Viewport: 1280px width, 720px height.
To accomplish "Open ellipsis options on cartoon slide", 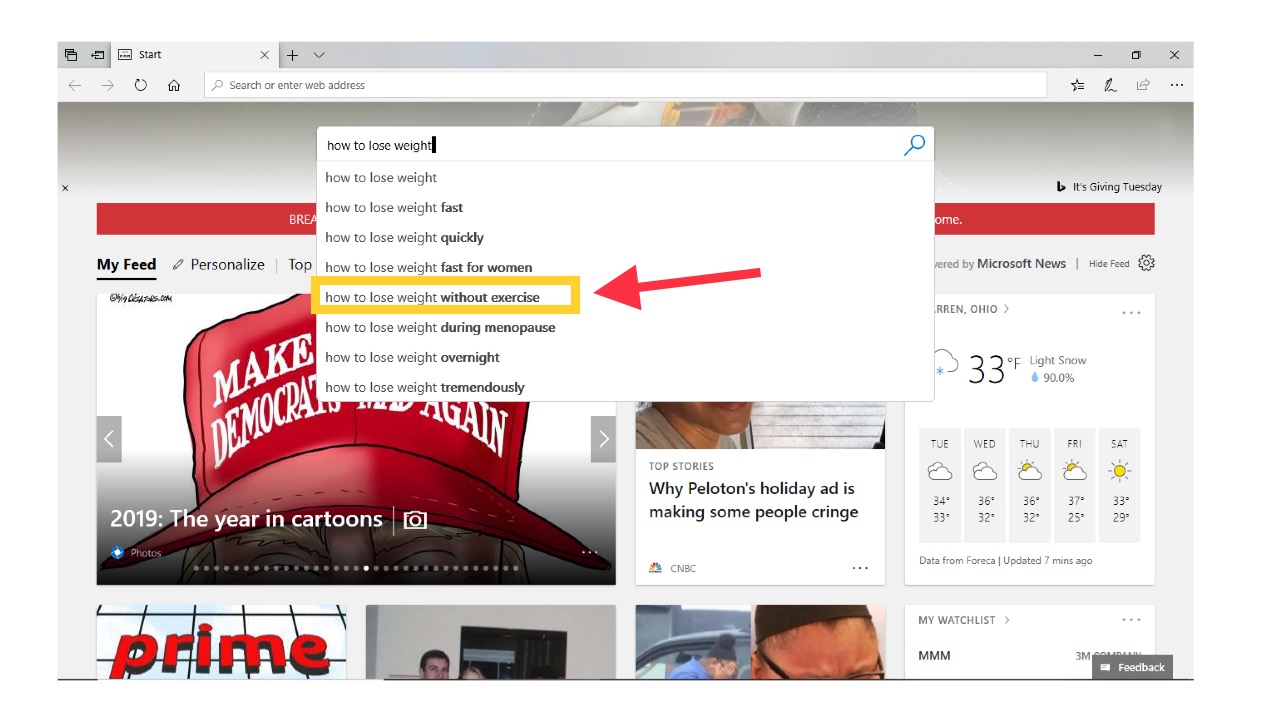I will click(x=590, y=552).
